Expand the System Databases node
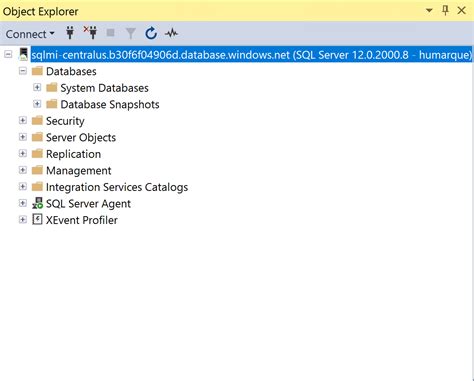474x381 pixels. 37,87
